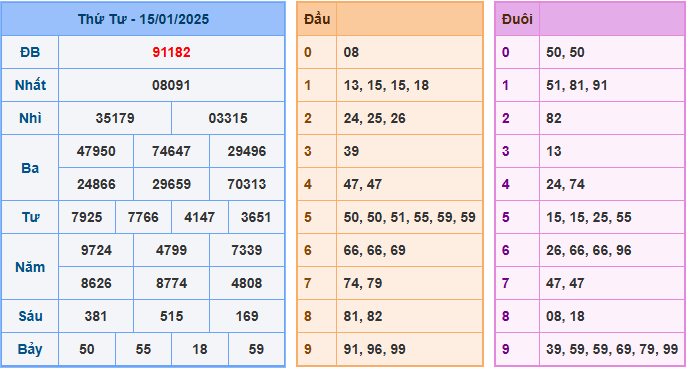Select second prize number 35179

[x=115, y=118]
